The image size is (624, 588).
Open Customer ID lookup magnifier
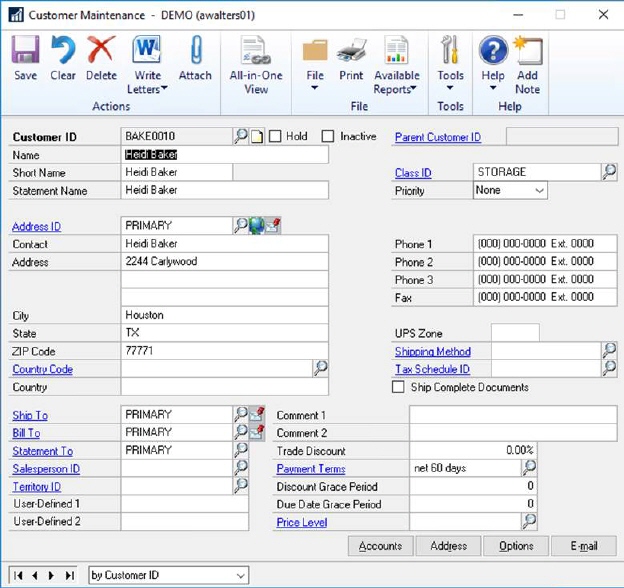[241, 136]
